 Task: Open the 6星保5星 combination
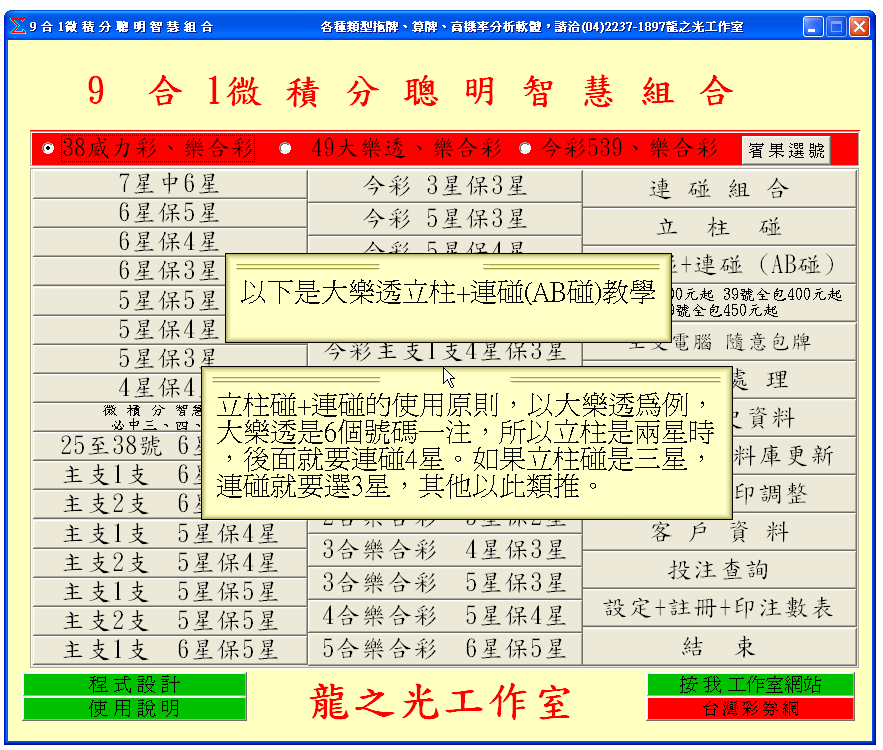pos(169,213)
